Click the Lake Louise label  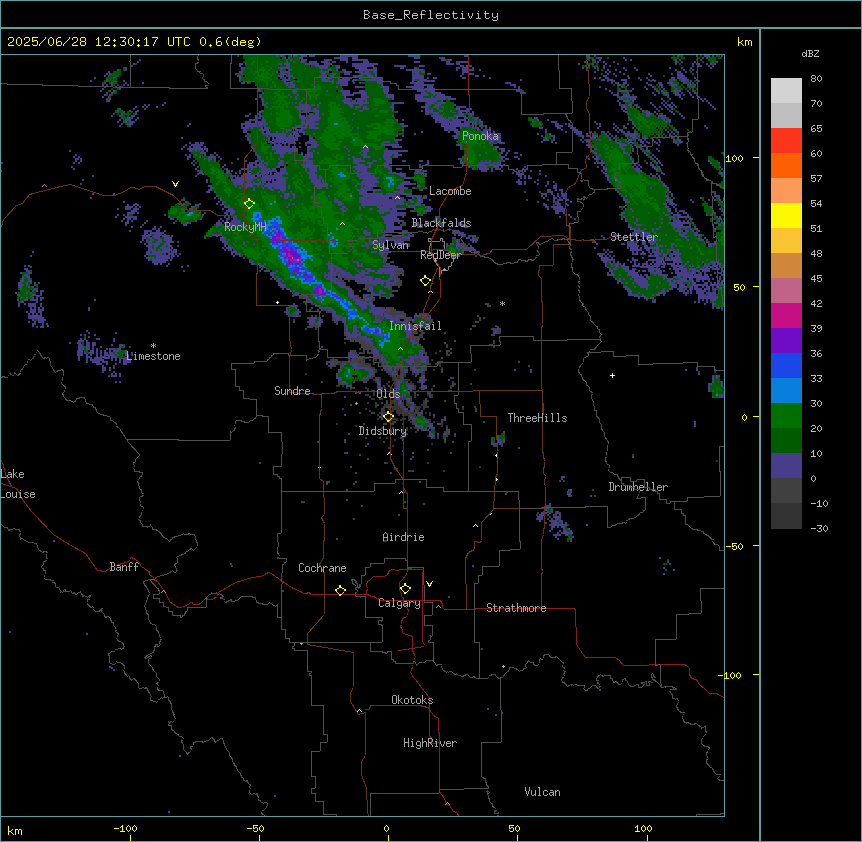tap(18, 484)
